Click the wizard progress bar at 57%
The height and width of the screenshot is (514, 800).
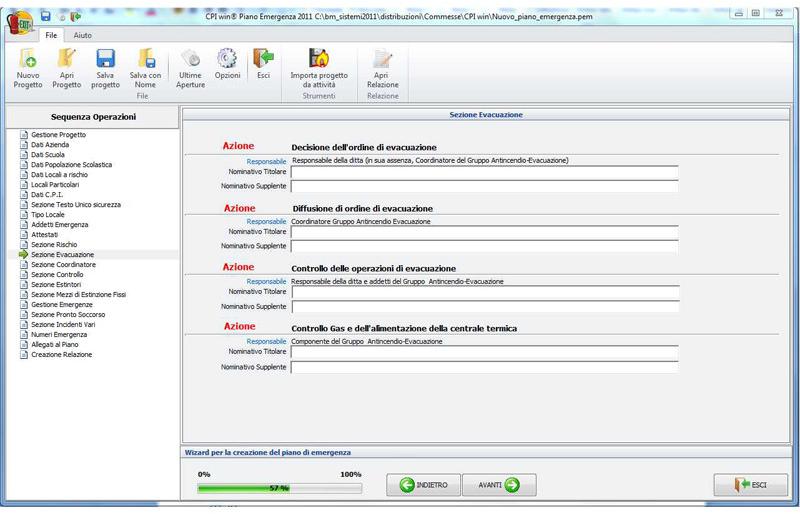pos(279,488)
